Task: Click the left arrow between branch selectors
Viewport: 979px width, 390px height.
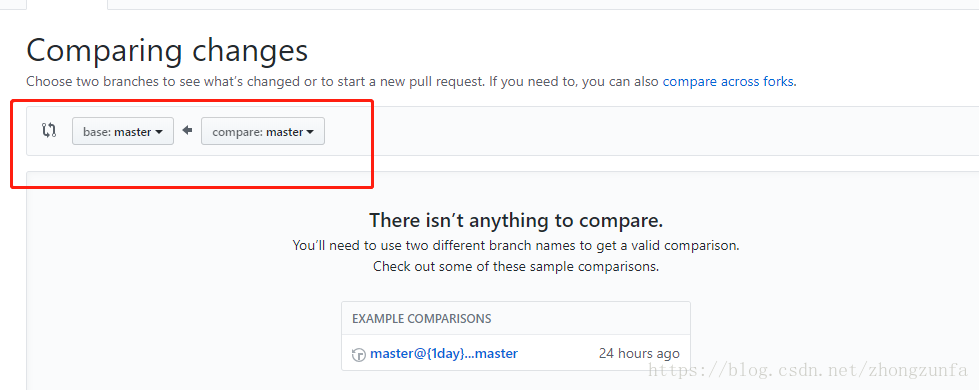Action: [187, 130]
